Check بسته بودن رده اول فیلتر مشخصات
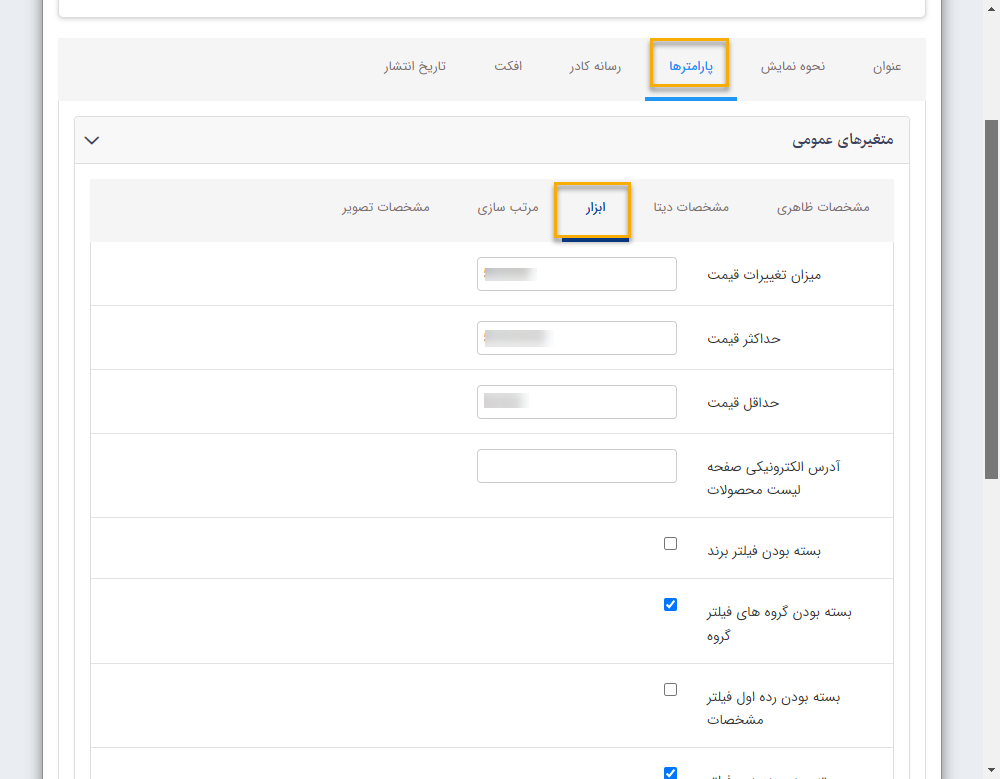 [670, 689]
